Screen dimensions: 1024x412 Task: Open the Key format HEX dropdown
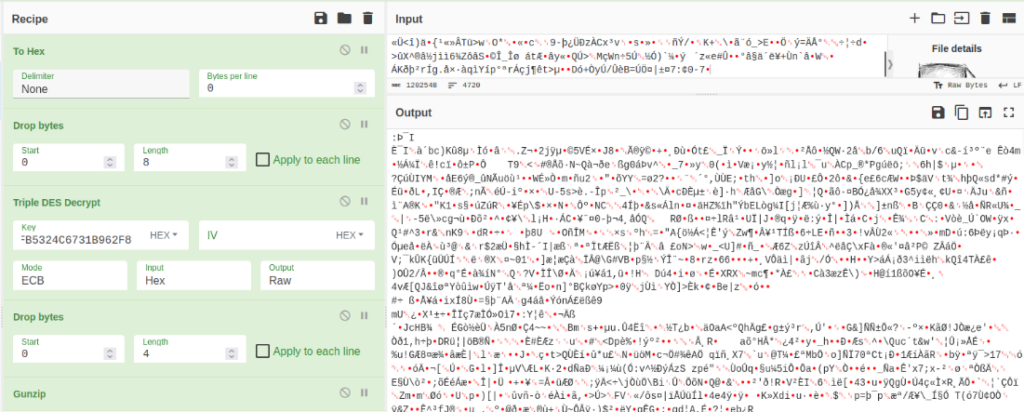point(164,234)
